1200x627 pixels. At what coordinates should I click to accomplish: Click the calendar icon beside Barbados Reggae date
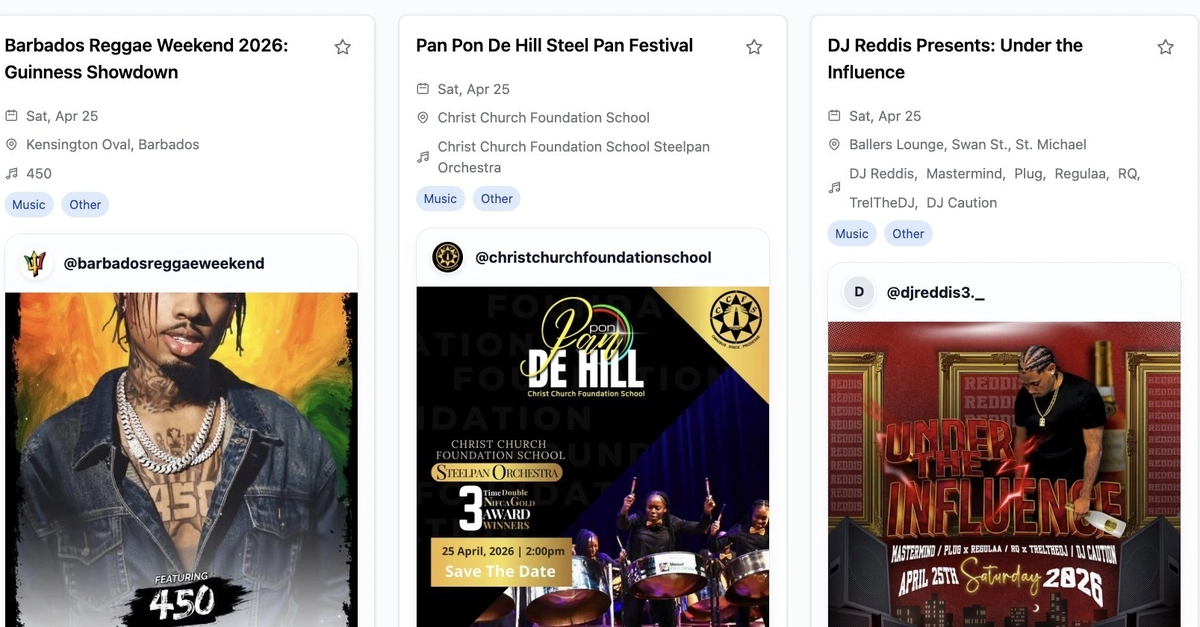tap(12, 116)
